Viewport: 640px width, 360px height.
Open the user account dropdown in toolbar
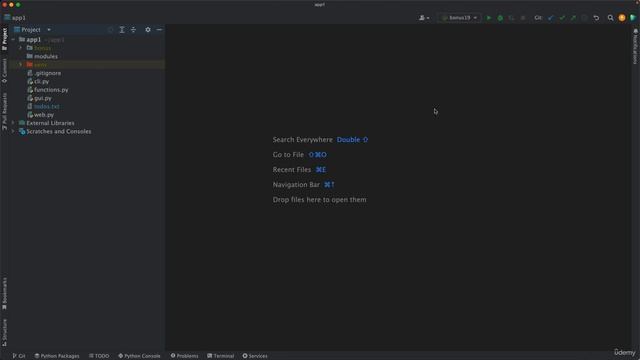pyautogui.click(x=424, y=18)
